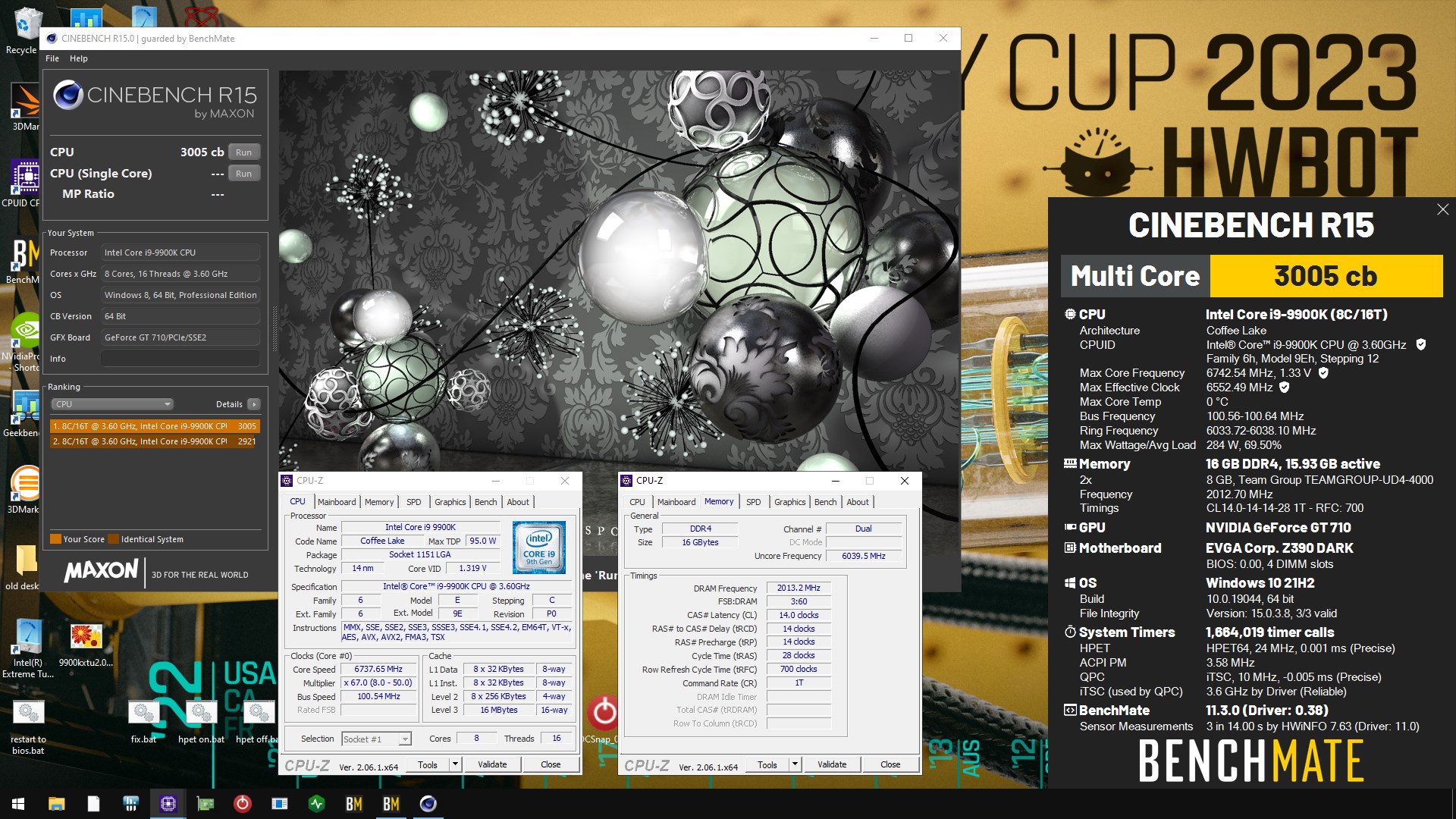The width and height of the screenshot is (1456, 819).
Task: Click shield icon beside Max Effective Clock
Action: click(x=1285, y=388)
